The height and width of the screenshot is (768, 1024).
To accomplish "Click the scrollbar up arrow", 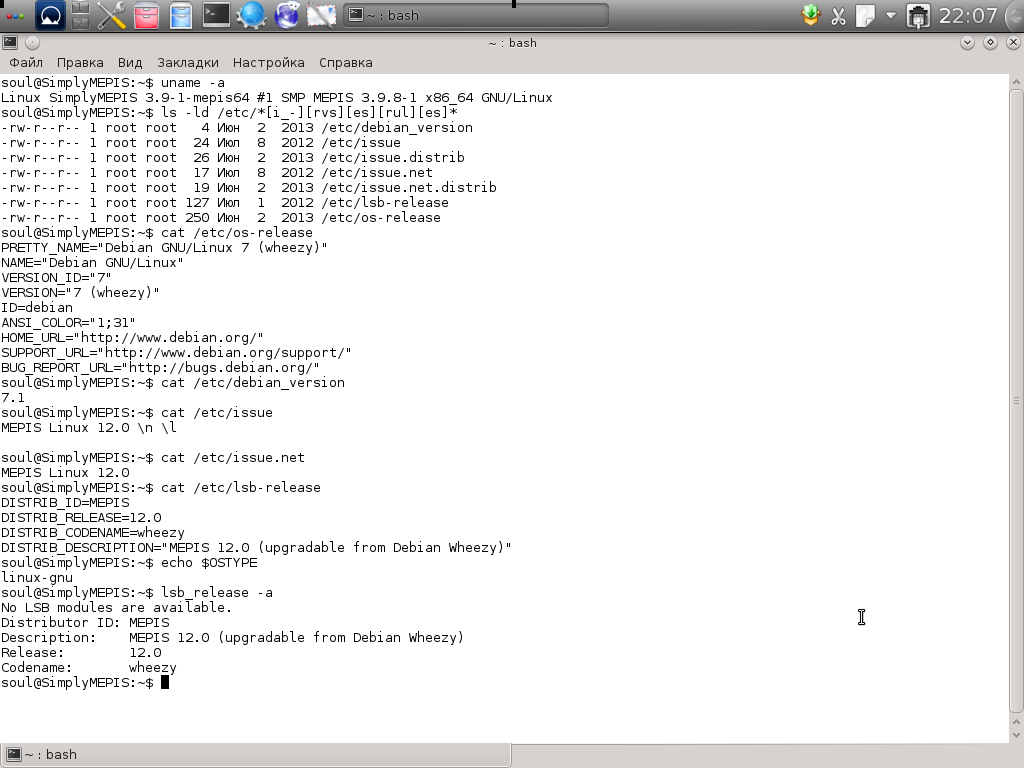I will (1016, 82).
